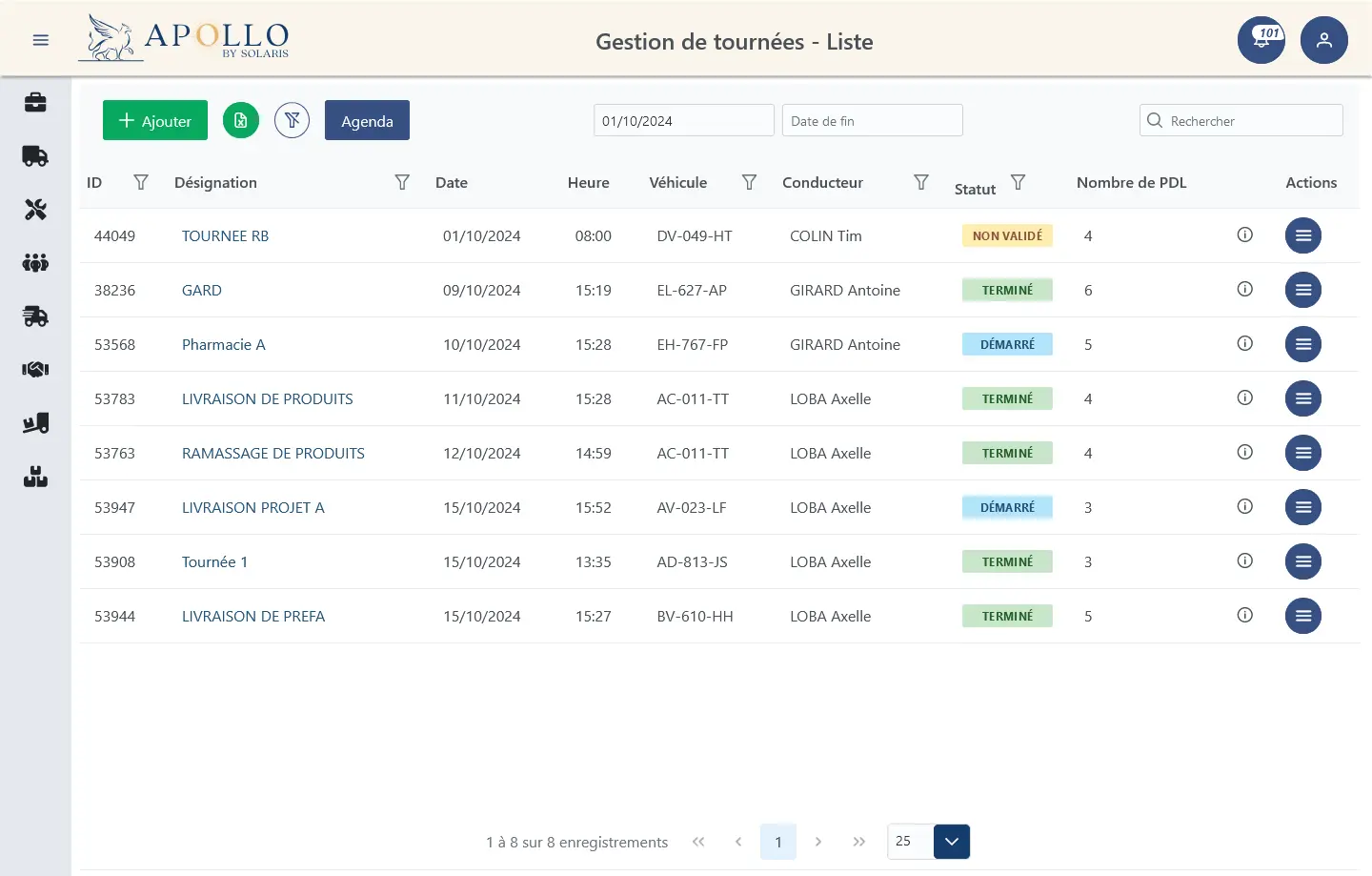The image size is (1372, 876).
Task: Sort by Nombre de PDL column header
Action: tap(1132, 182)
